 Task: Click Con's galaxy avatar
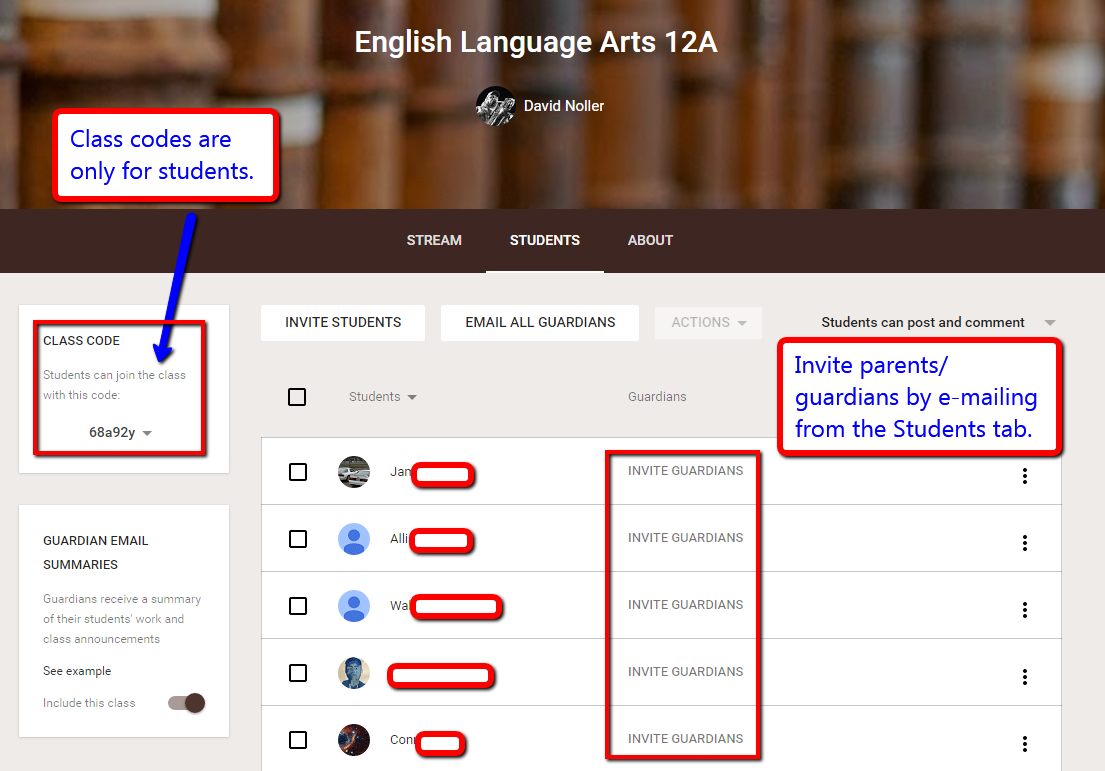click(x=354, y=740)
